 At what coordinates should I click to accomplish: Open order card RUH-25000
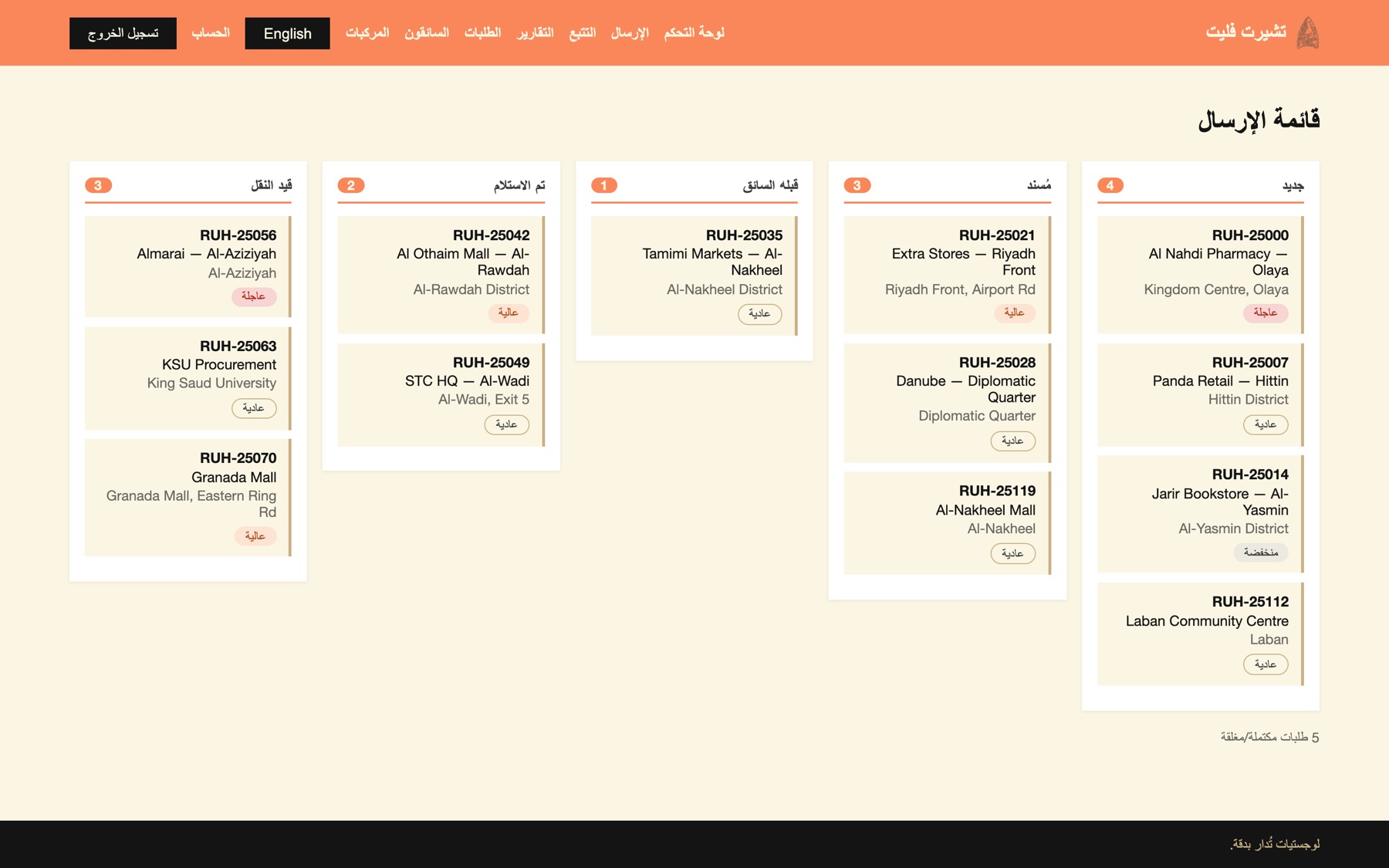(1200, 275)
